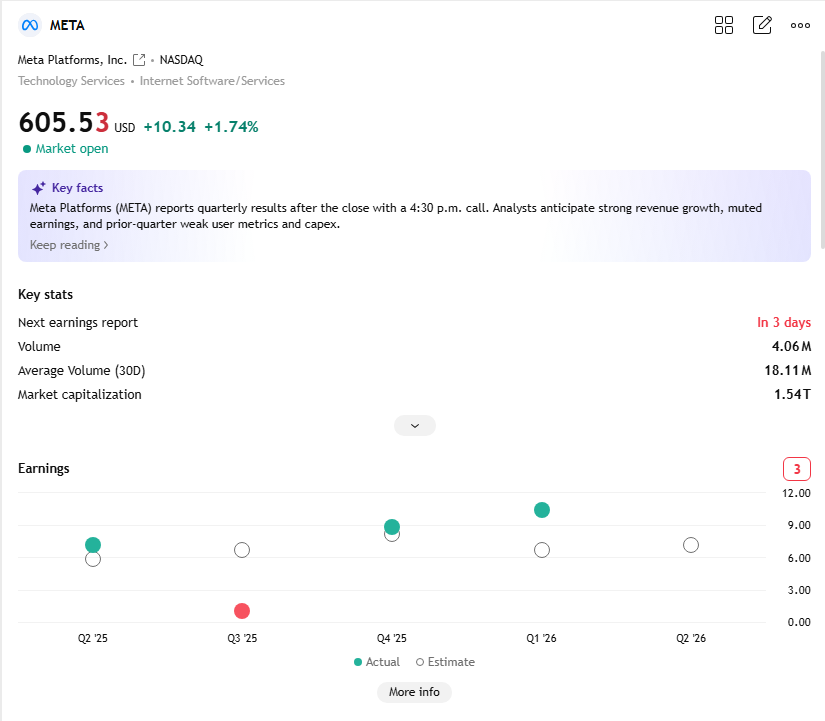Click the Q1 '26 axis label
Viewport: 825px width, 721px height.
click(x=541, y=638)
